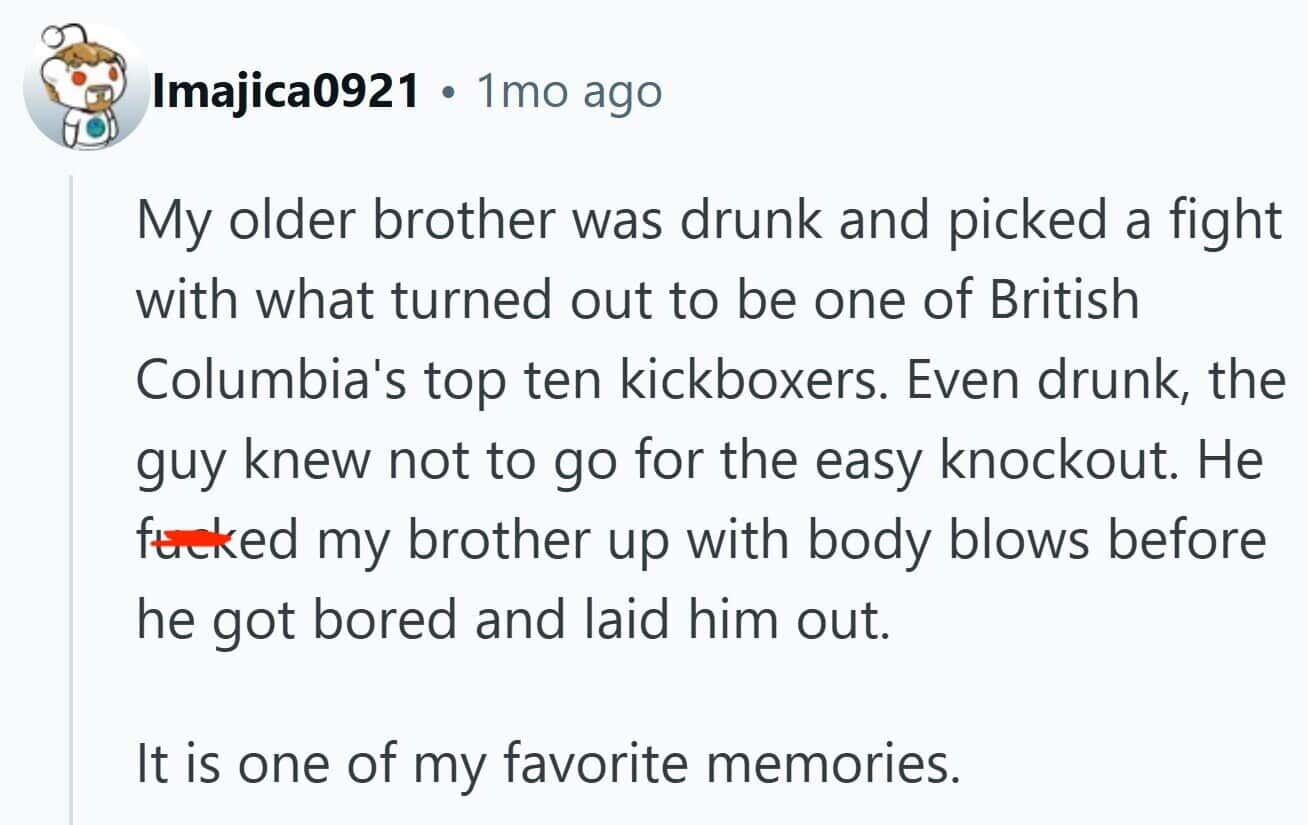The height and width of the screenshot is (825, 1308).
Task: Click the "1mo ago" comment timestamp
Action: (x=569, y=92)
